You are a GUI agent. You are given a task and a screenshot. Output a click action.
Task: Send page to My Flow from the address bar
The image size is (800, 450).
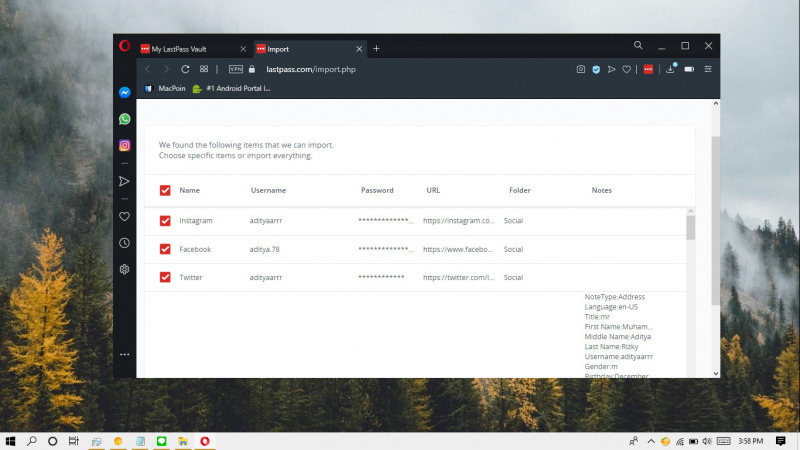point(611,69)
